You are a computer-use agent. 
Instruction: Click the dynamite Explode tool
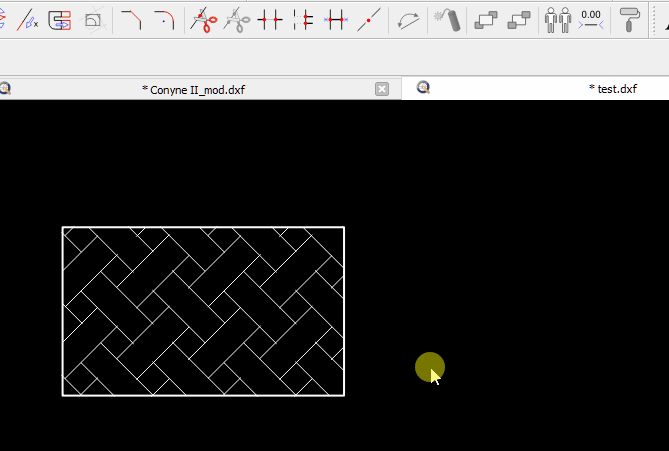tap(446, 18)
